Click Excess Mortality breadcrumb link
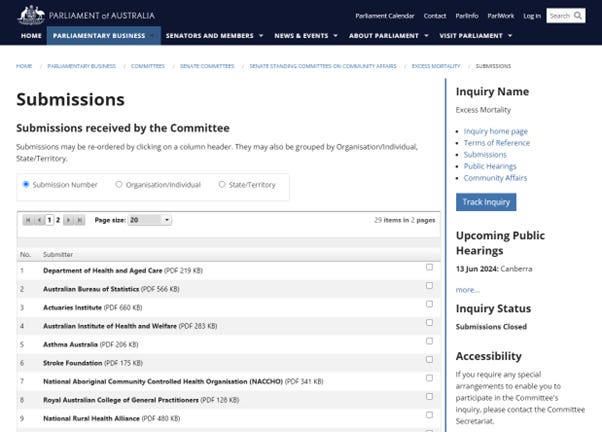 [436, 66]
